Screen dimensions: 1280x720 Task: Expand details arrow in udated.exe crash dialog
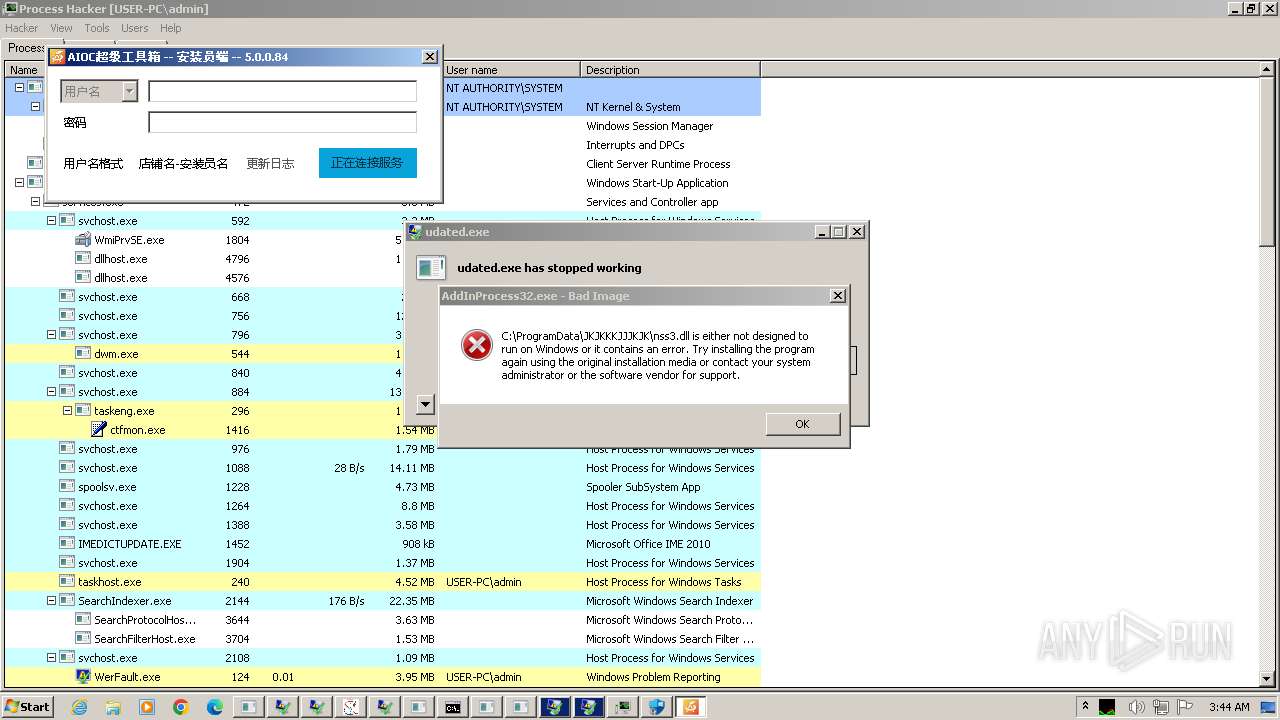click(425, 404)
